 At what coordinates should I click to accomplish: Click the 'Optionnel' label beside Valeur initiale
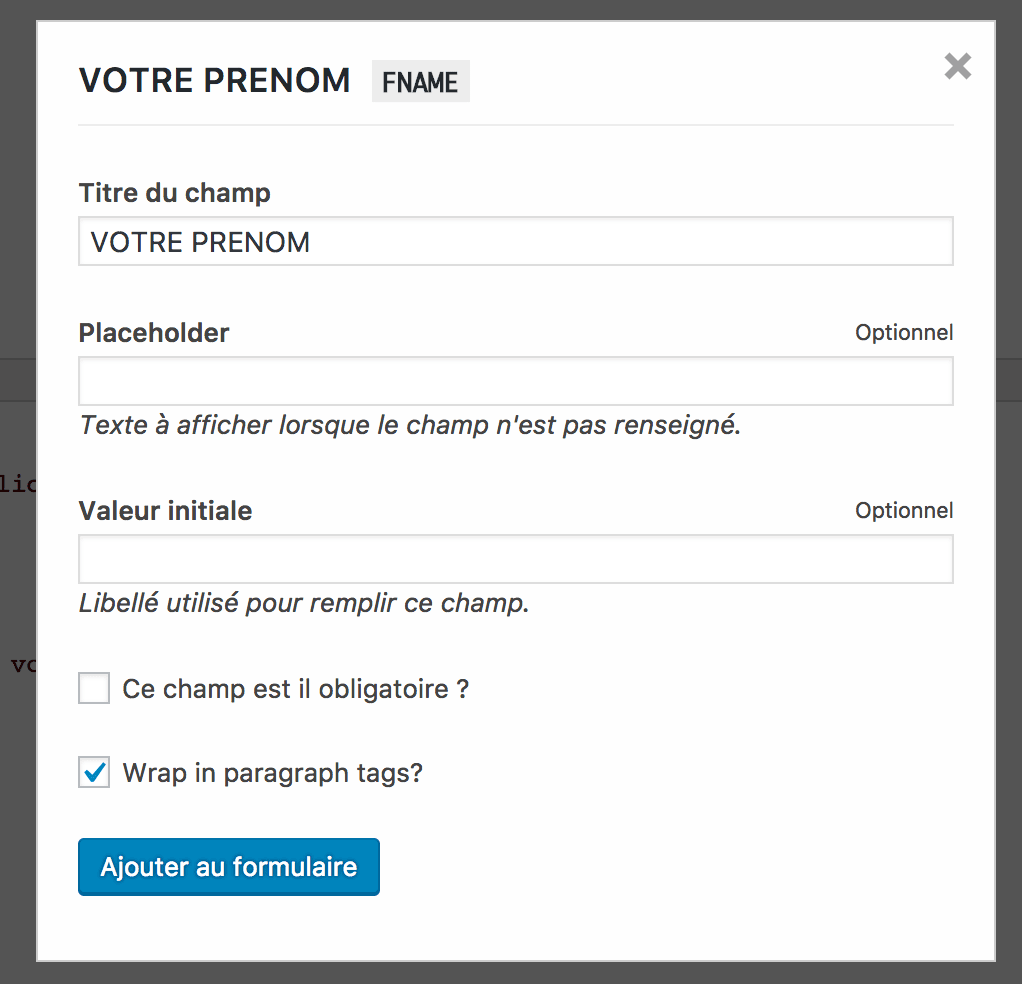(903, 510)
